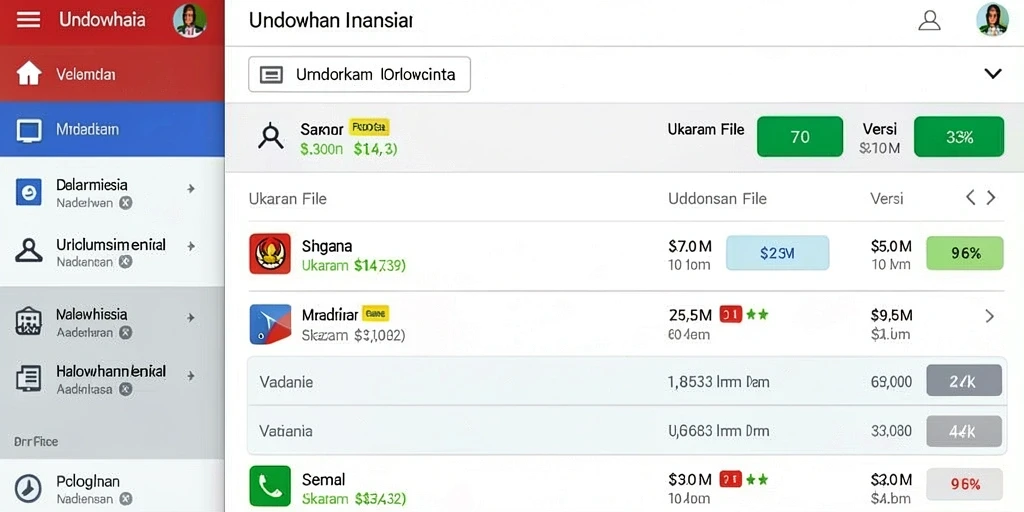1024x512 pixels.
Task: Click the user outline icon in top bar
Action: coord(929,20)
